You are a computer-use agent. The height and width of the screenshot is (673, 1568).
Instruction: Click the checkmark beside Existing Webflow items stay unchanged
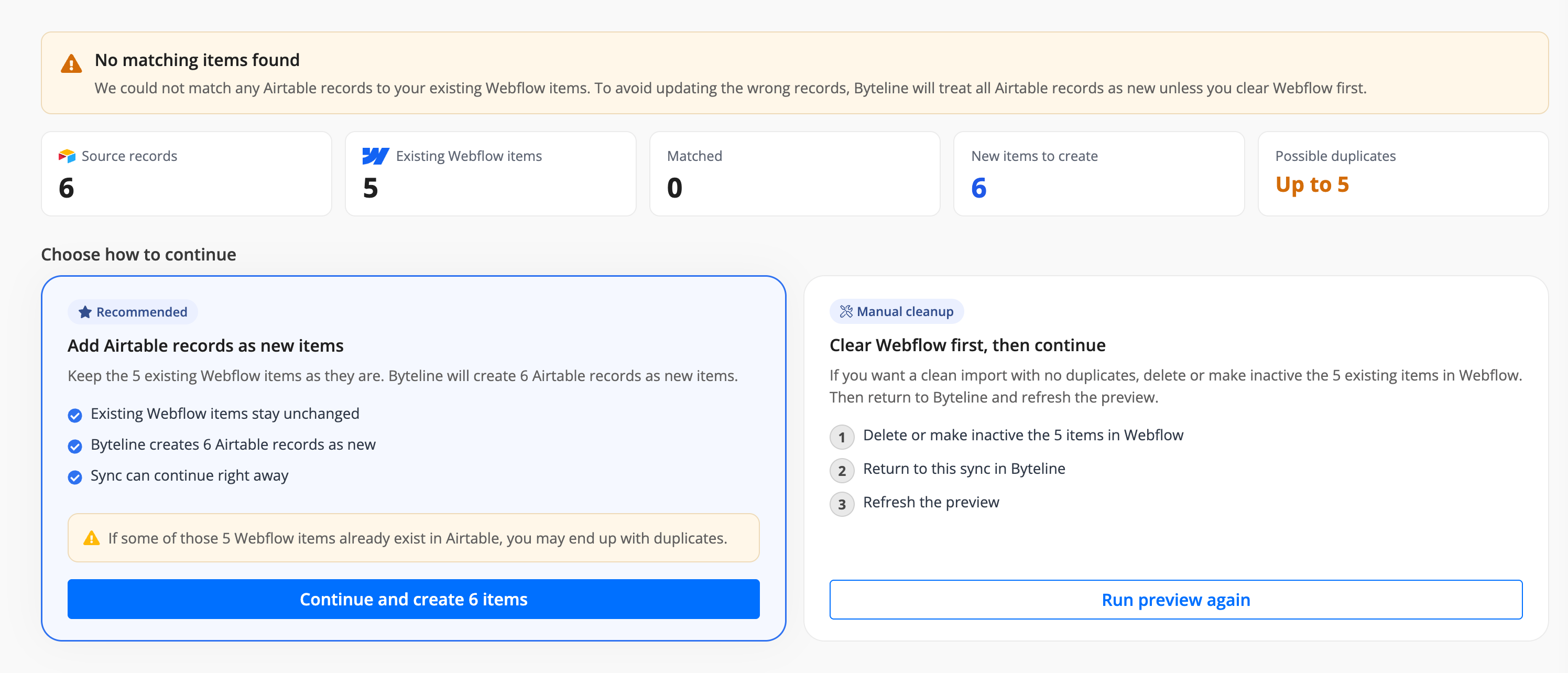75,415
